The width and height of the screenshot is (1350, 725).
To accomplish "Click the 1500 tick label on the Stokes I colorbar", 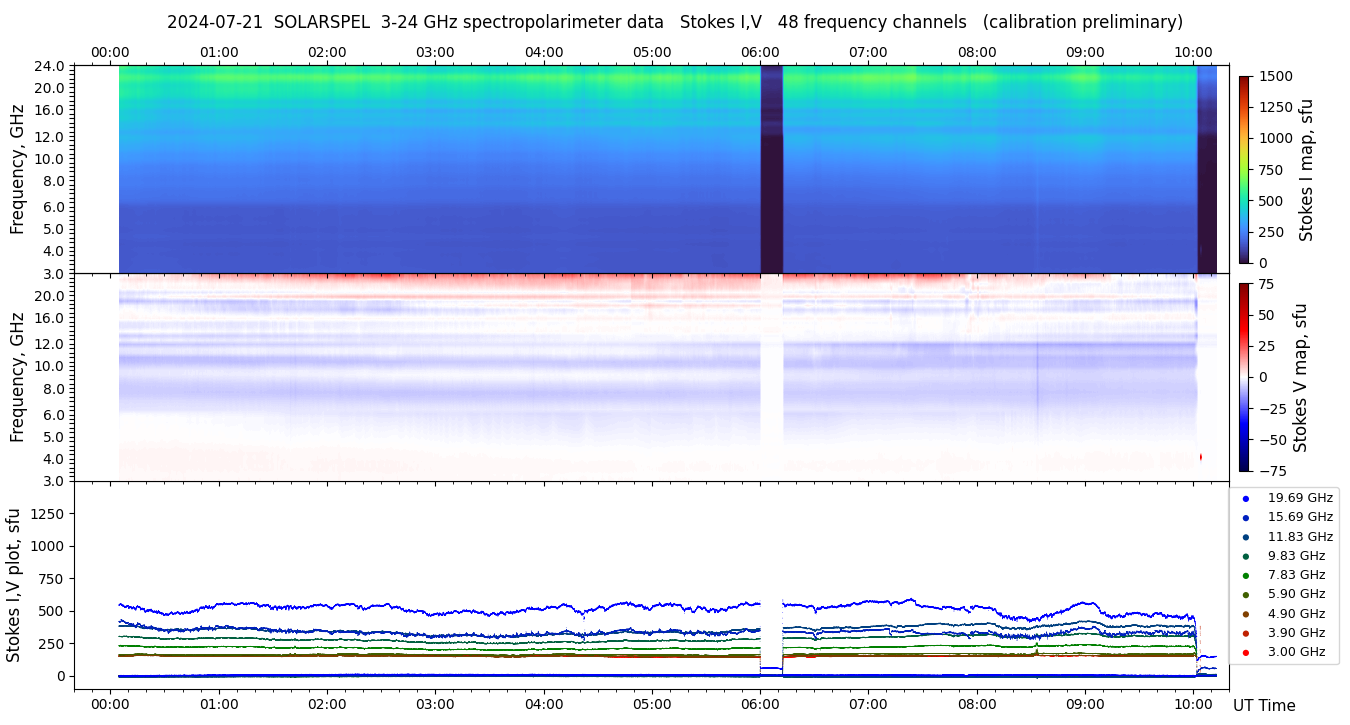I will pyautogui.click(x=1278, y=76).
